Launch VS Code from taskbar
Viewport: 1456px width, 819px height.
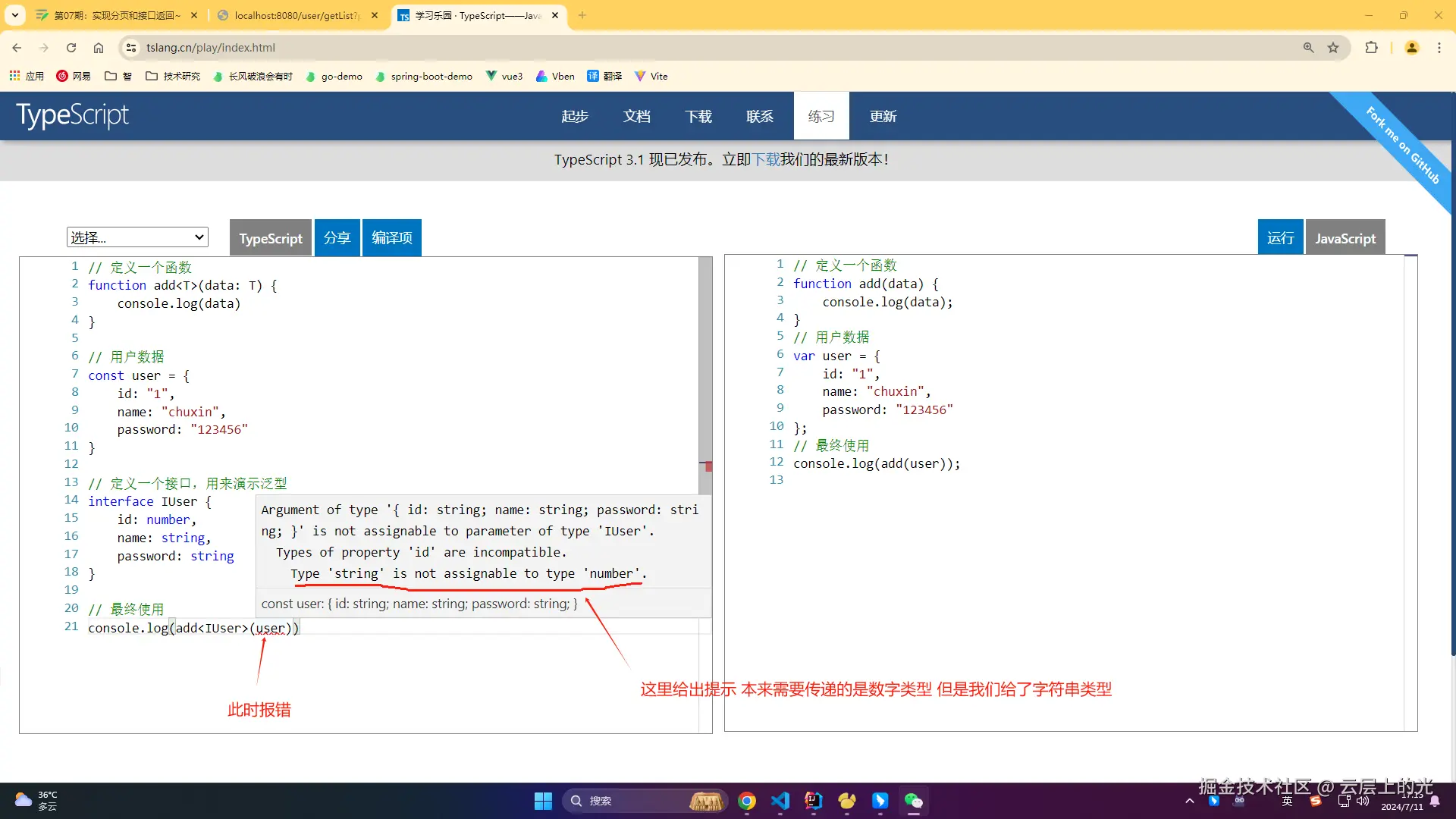click(780, 801)
